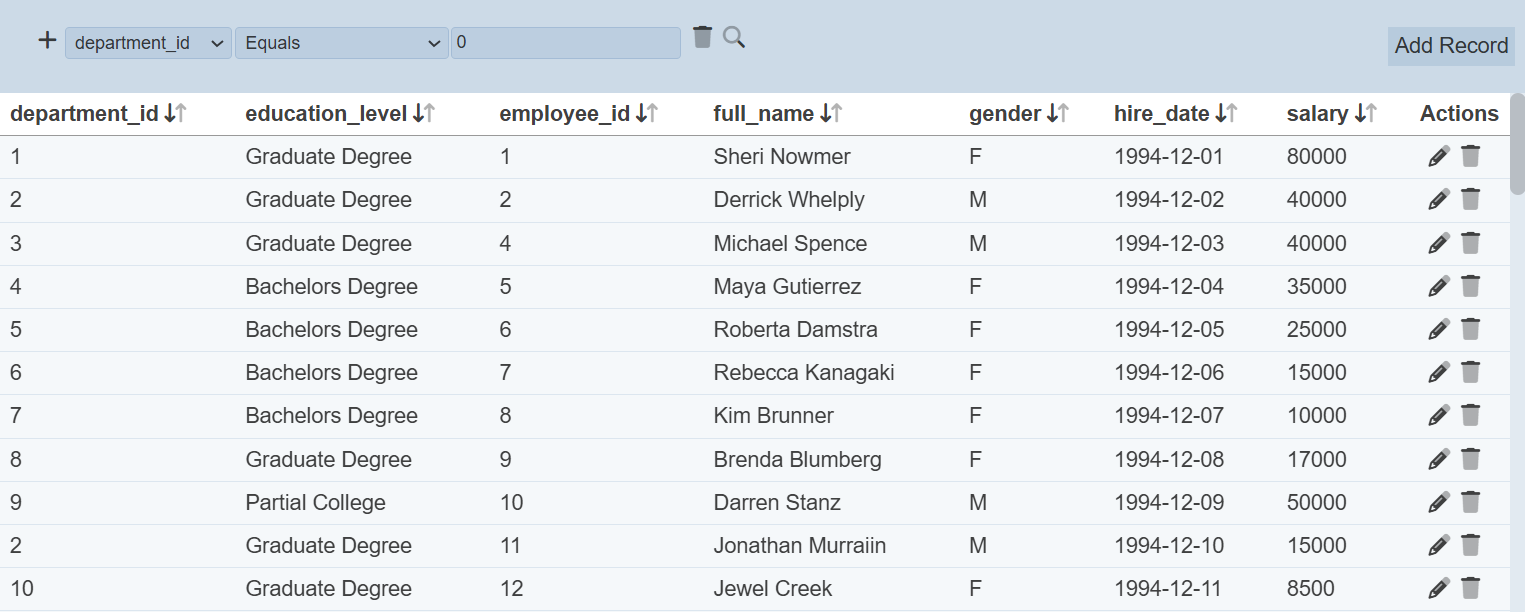Toggle sort order on the salary column
The image size is (1525, 612).
[x=1365, y=114]
